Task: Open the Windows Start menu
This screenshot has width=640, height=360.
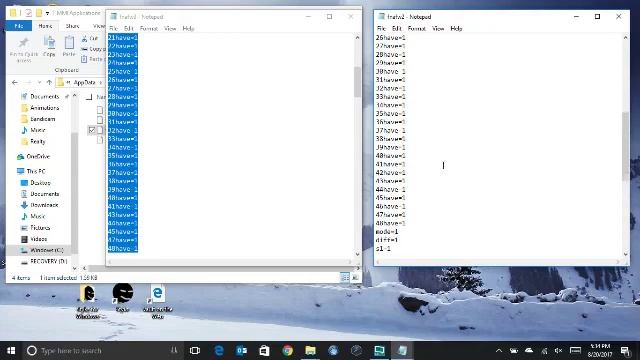Action: point(11,351)
